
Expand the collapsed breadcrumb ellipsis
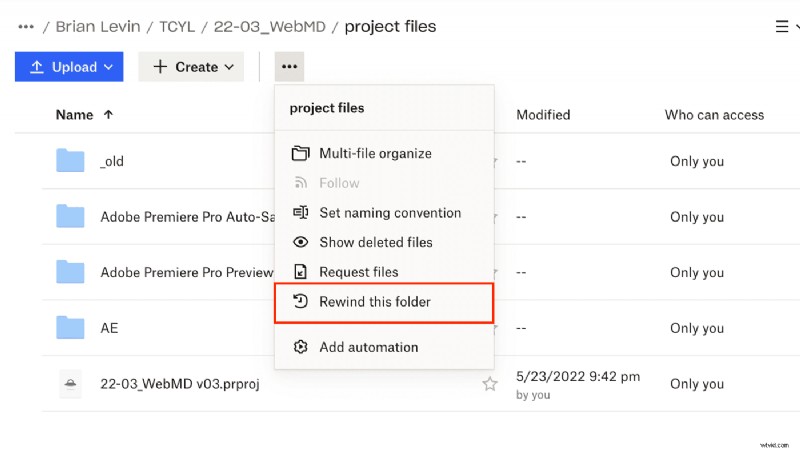pyautogui.click(x=26, y=27)
